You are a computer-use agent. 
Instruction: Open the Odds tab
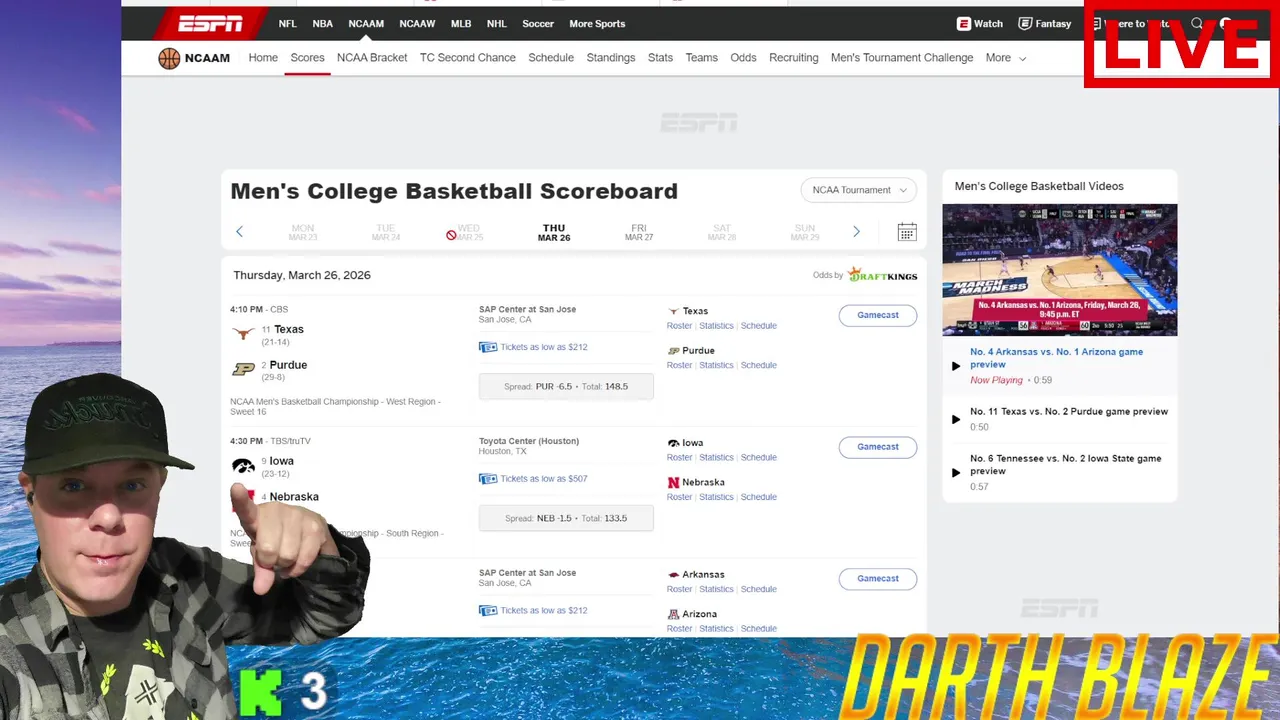click(x=743, y=58)
